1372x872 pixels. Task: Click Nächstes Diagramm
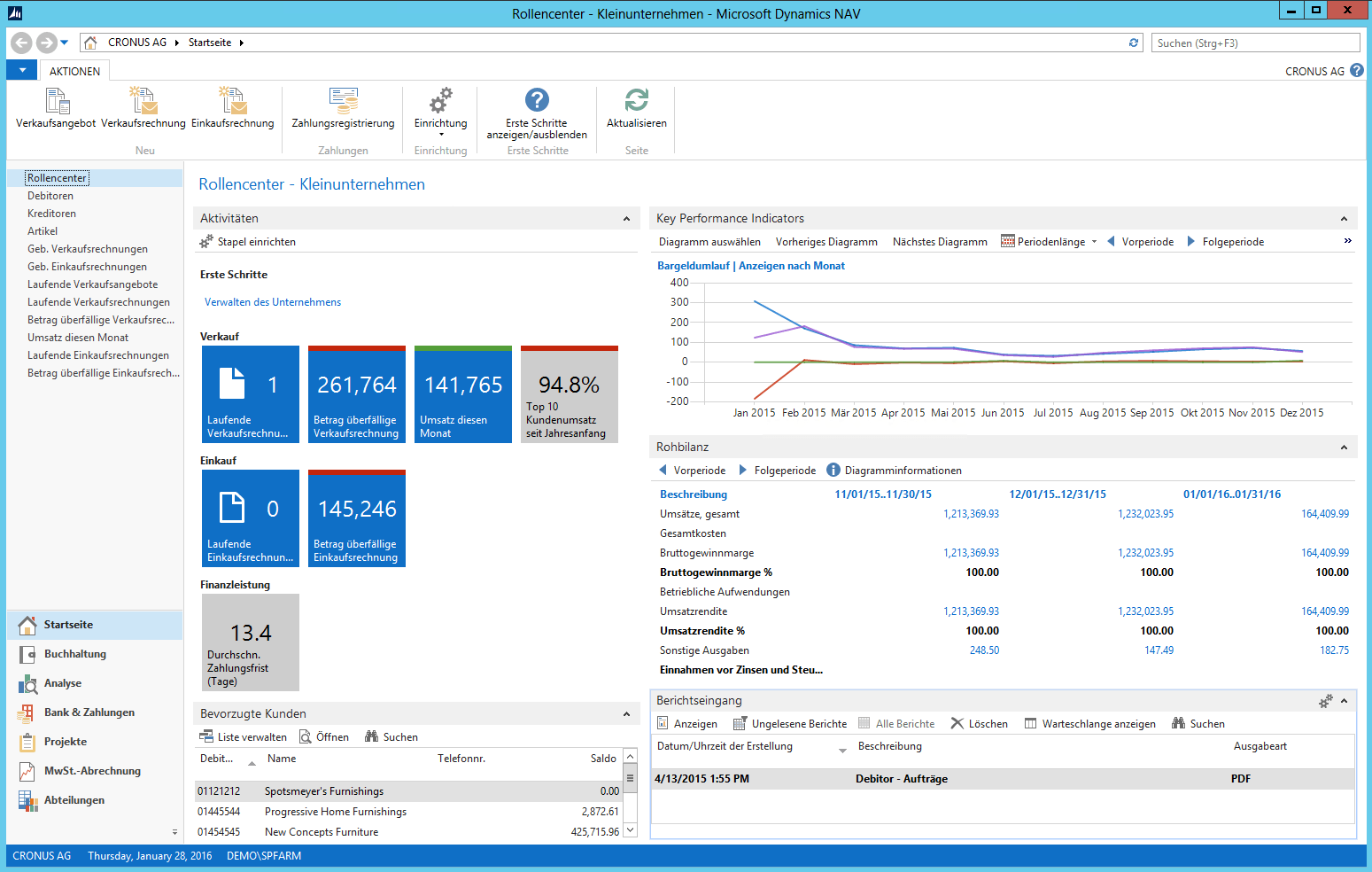click(x=940, y=242)
